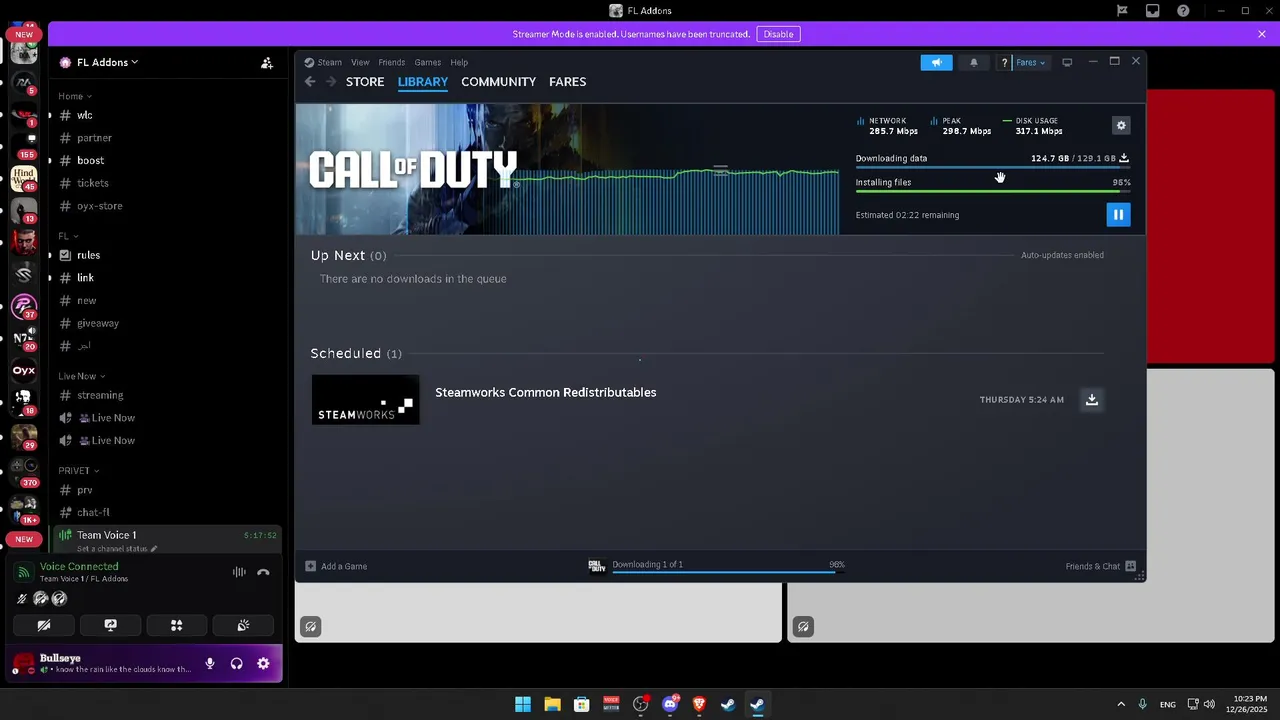Deafen with the headphones icon
Viewport: 1280px width, 720px height.
[237, 663]
